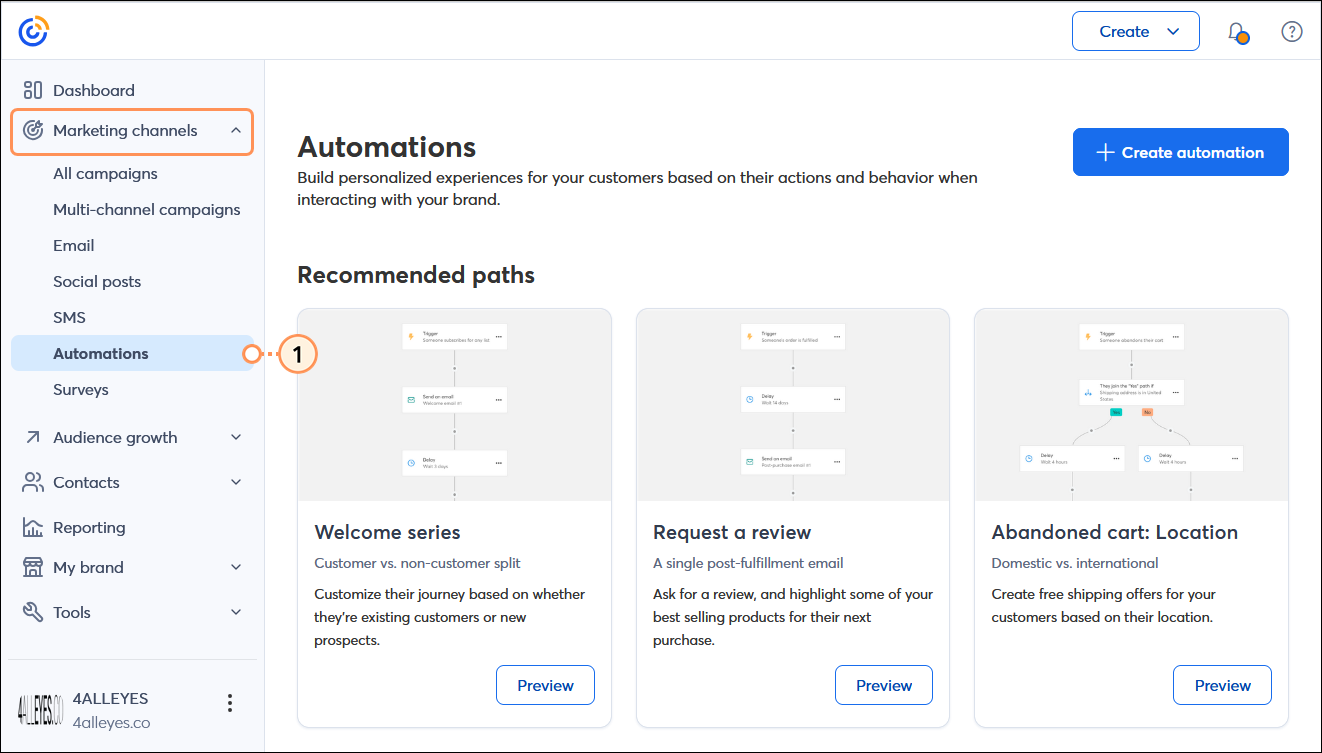1322x753 pixels.
Task: Click the Dashboard grid icon
Action: click(x=33, y=90)
